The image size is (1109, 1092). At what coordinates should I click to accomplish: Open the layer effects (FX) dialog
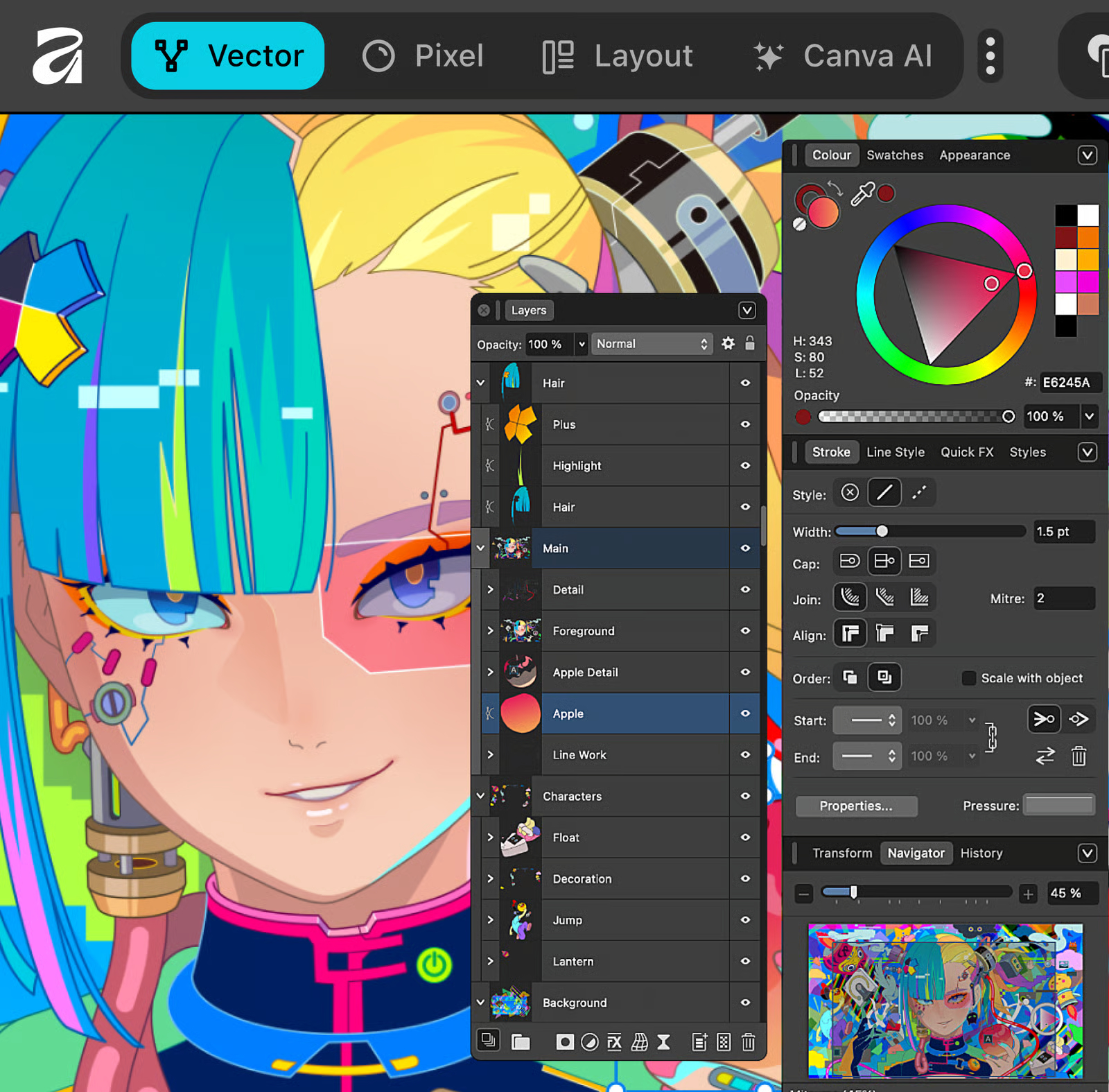tap(614, 1042)
